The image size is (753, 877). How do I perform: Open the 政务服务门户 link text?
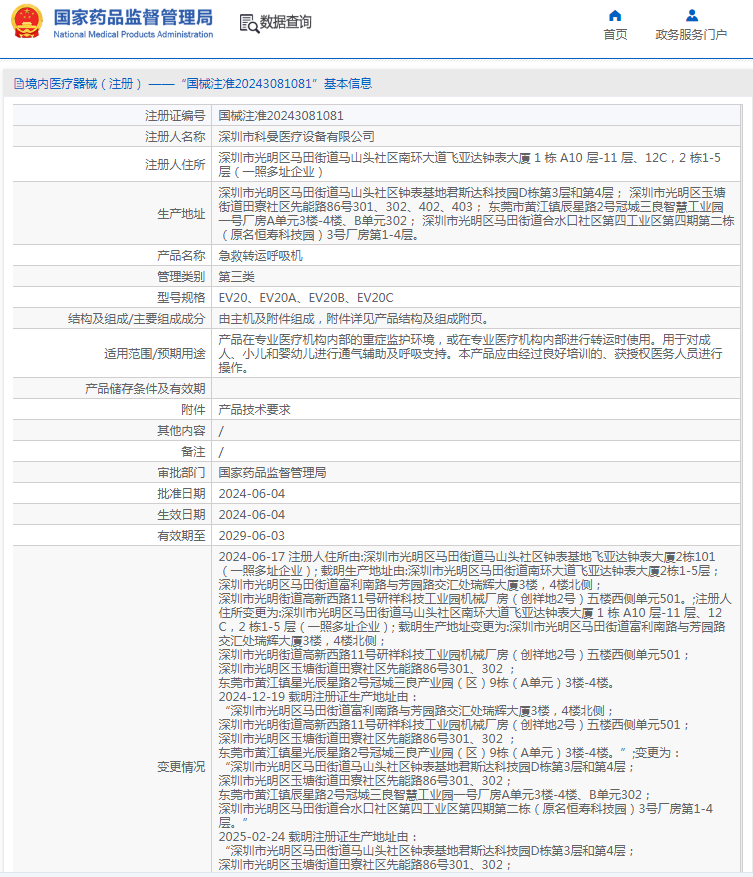(x=691, y=35)
